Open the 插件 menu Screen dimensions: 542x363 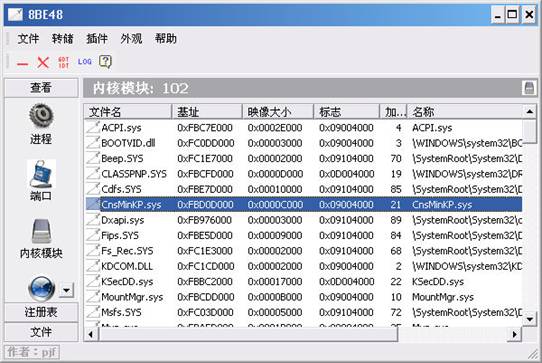tap(96, 38)
